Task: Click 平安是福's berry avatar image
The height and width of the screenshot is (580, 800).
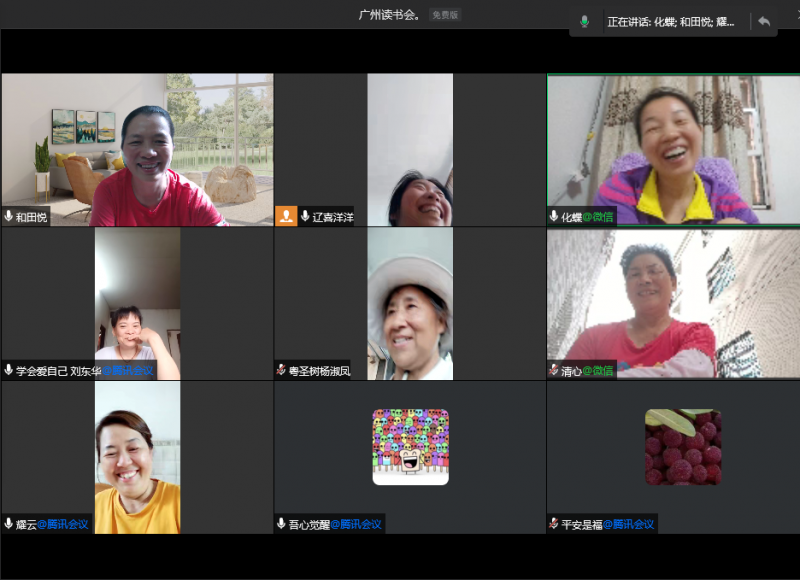Action: 683,447
